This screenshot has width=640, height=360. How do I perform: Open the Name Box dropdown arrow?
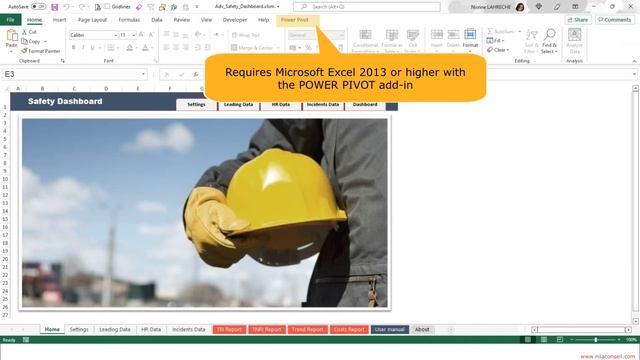click(x=143, y=74)
